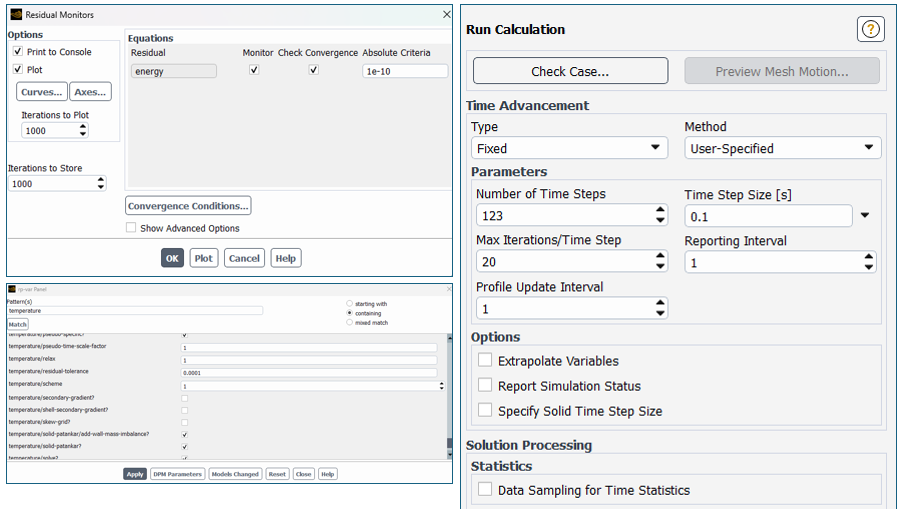
Task: Check temperature/shell-secondary-gradient? box
Action: click(185, 410)
